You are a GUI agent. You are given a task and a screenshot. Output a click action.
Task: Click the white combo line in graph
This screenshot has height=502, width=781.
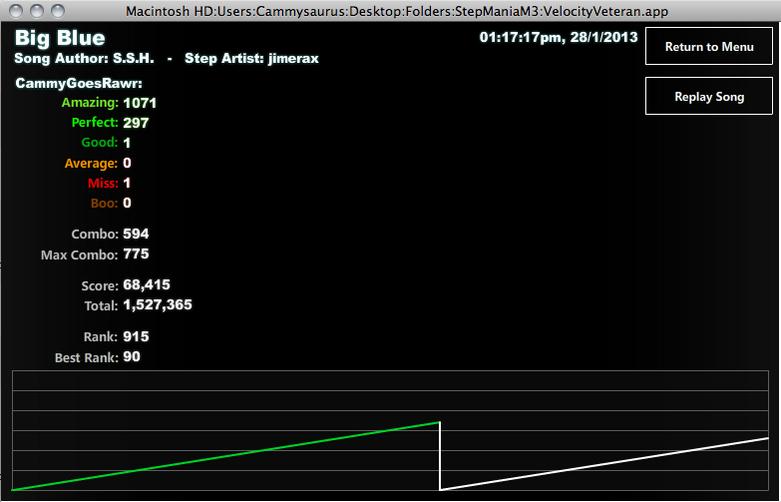click(x=604, y=464)
